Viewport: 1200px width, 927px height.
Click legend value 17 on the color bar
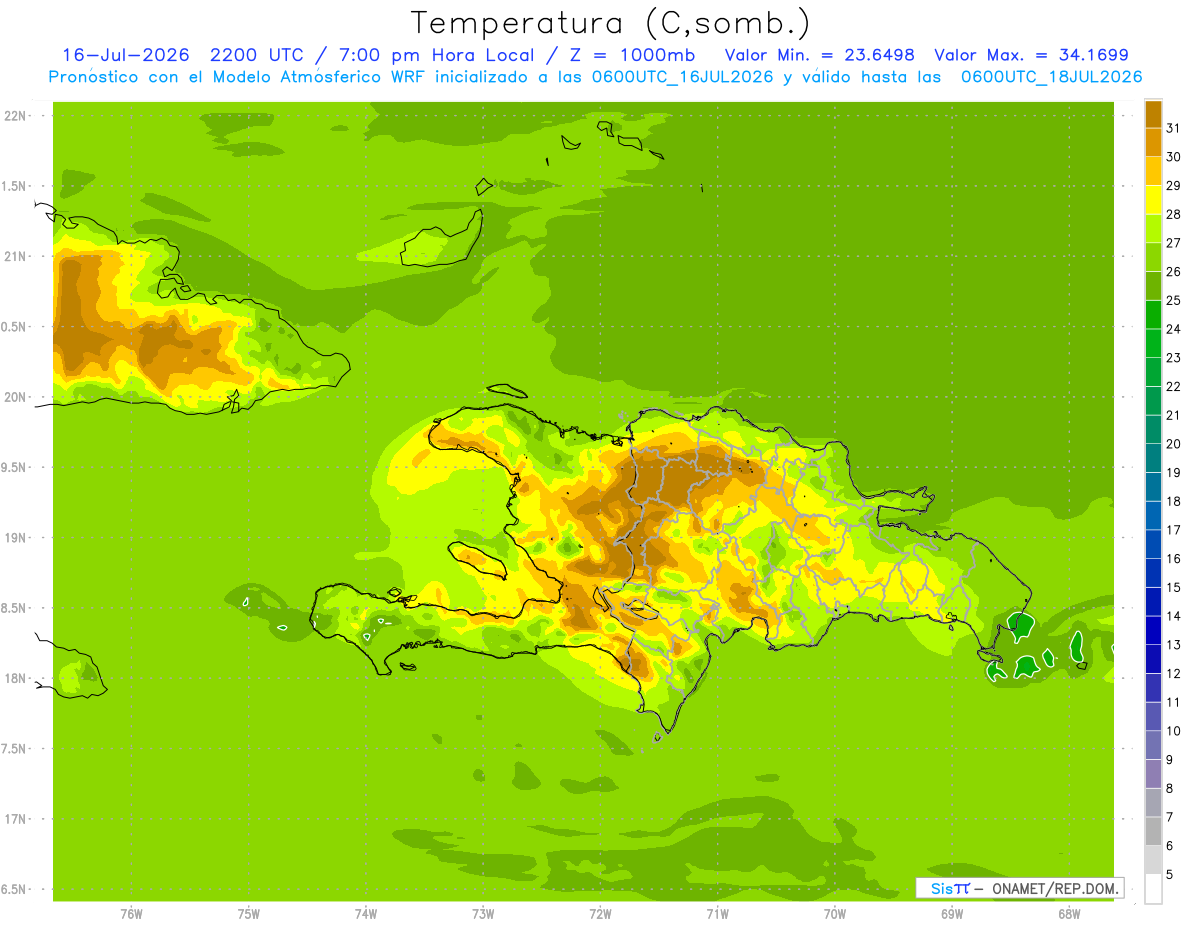point(1173,530)
